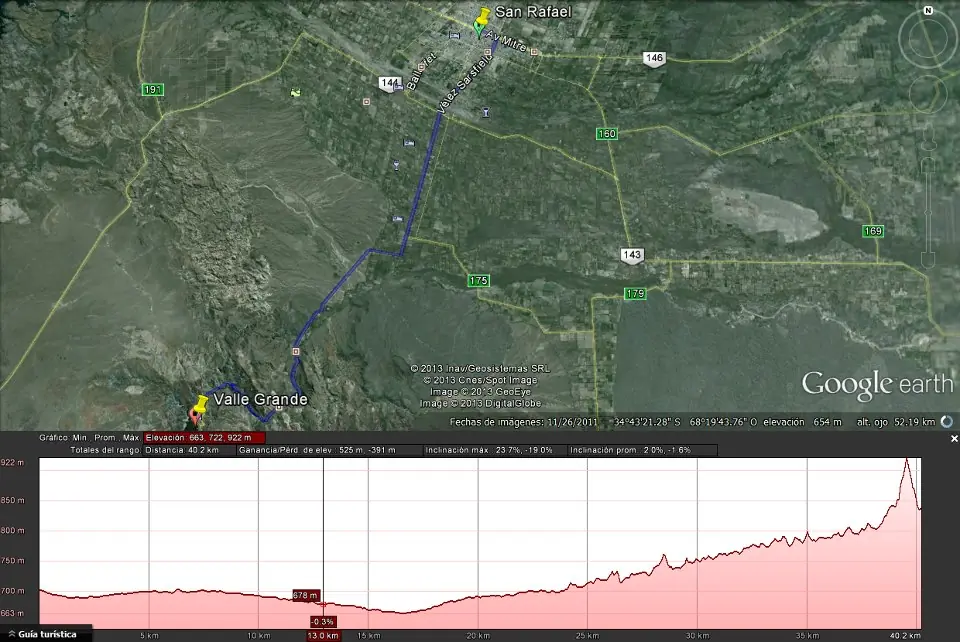Viewport: 960px width, 642px height.
Task: Click the compass N to reset north
Action: pos(928,11)
